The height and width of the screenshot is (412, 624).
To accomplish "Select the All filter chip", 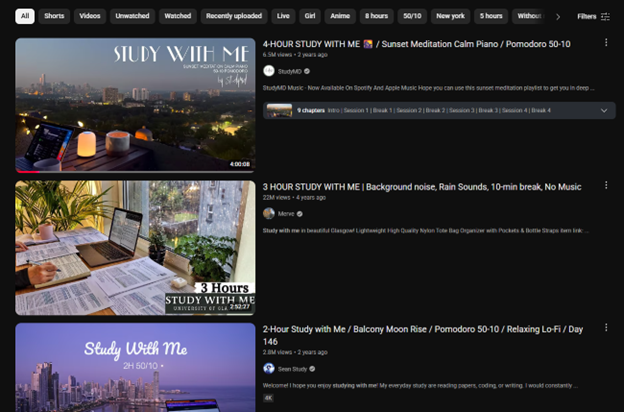I will click(x=24, y=16).
